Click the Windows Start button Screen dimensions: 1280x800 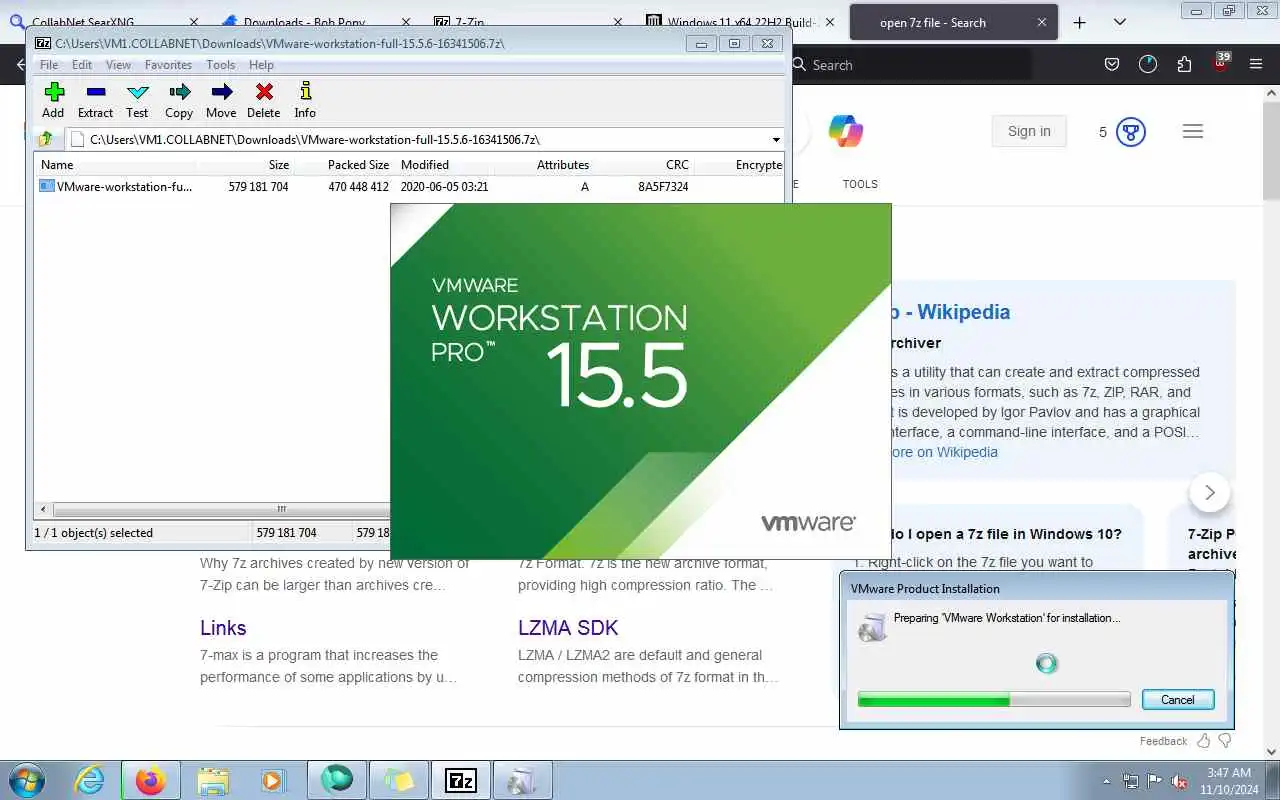click(26, 780)
